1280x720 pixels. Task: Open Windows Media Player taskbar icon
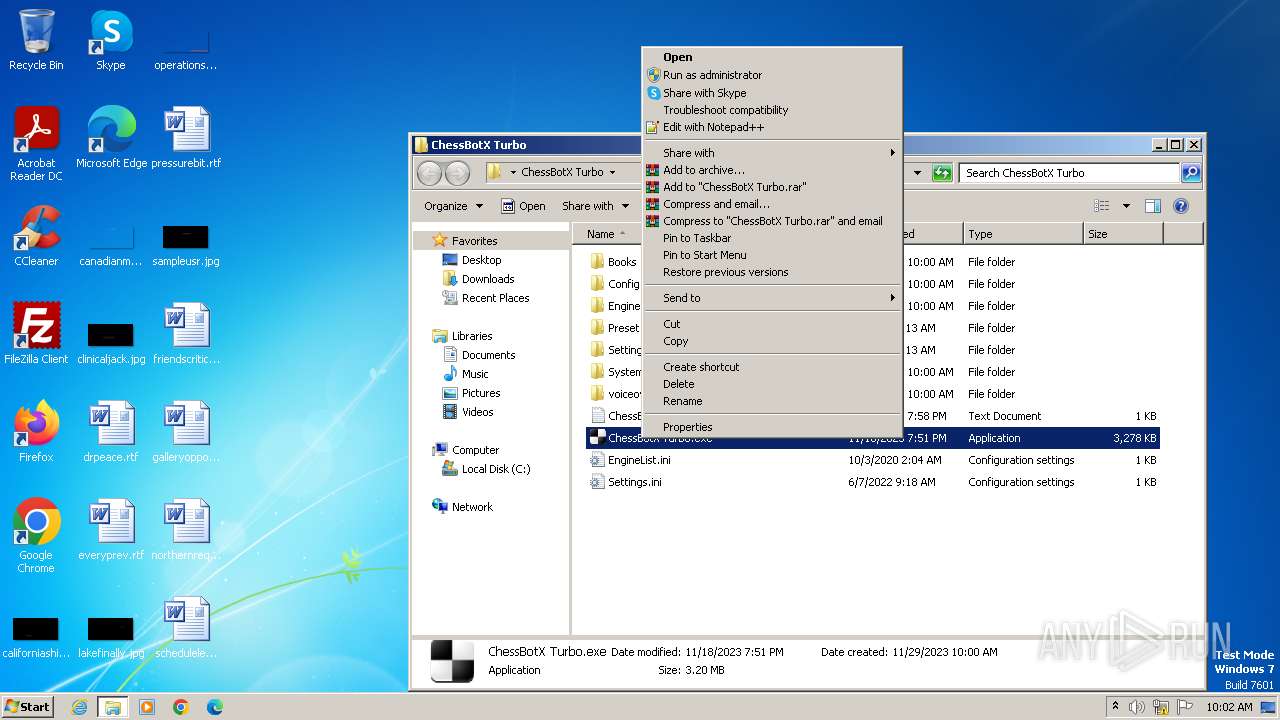pos(147,707)
